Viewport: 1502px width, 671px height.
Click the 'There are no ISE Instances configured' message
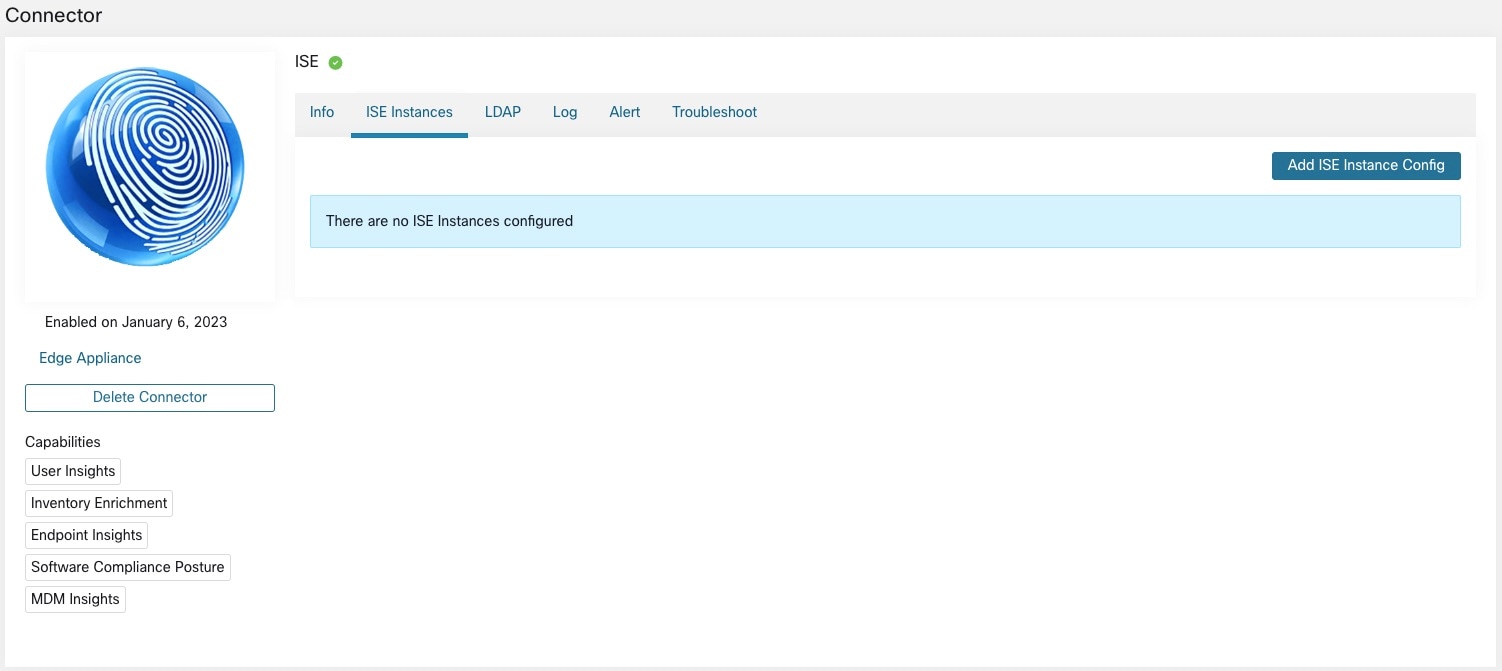click(x=885, y=221)
